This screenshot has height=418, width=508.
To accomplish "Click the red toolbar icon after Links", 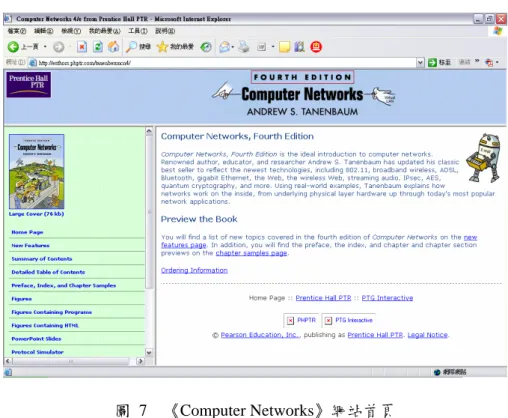I will tap(489, 62).
